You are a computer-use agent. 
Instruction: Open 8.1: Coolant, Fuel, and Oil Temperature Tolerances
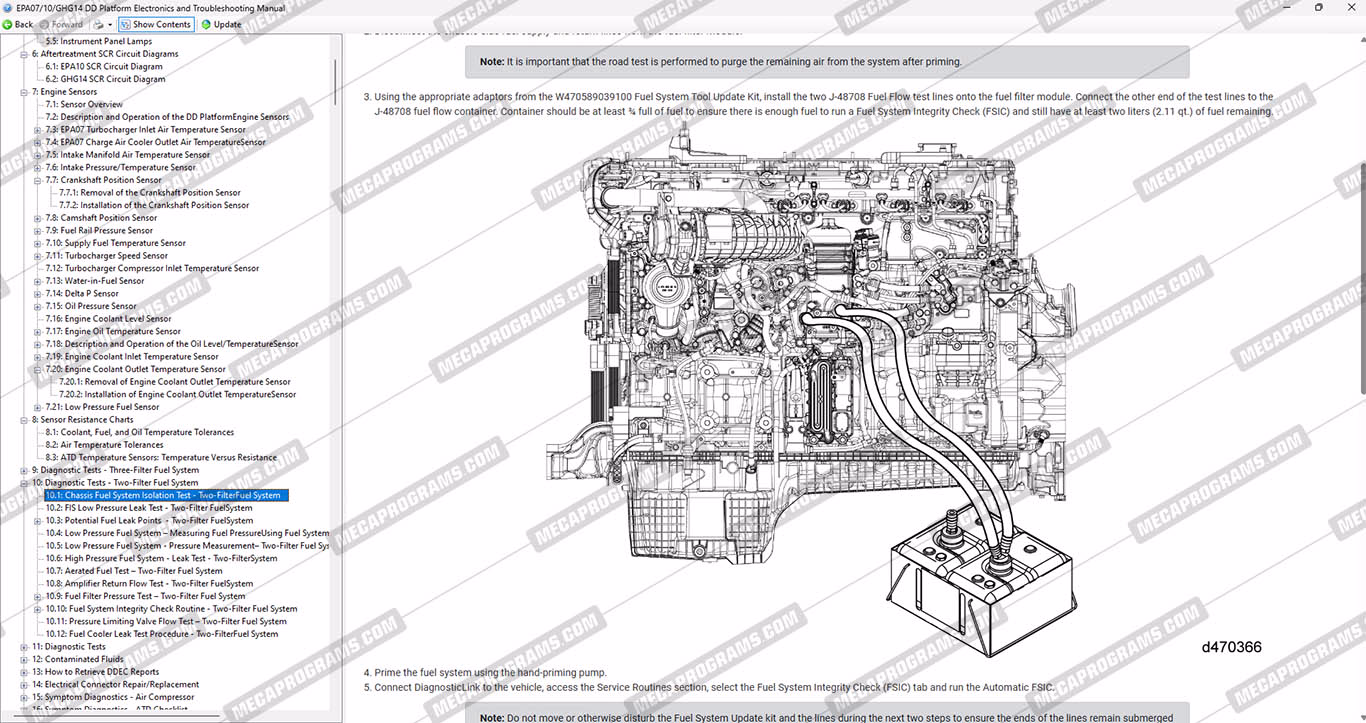coord(139,433)
